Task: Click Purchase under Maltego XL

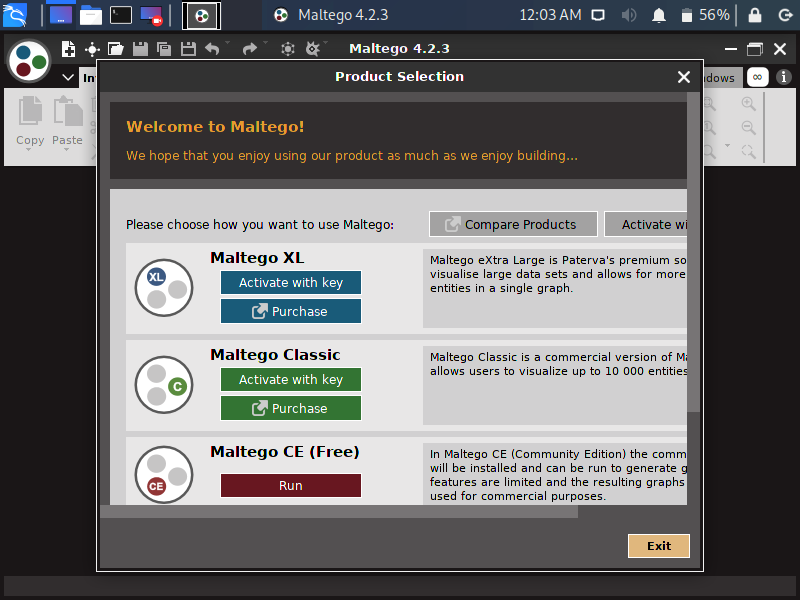Action: [291, 311]
